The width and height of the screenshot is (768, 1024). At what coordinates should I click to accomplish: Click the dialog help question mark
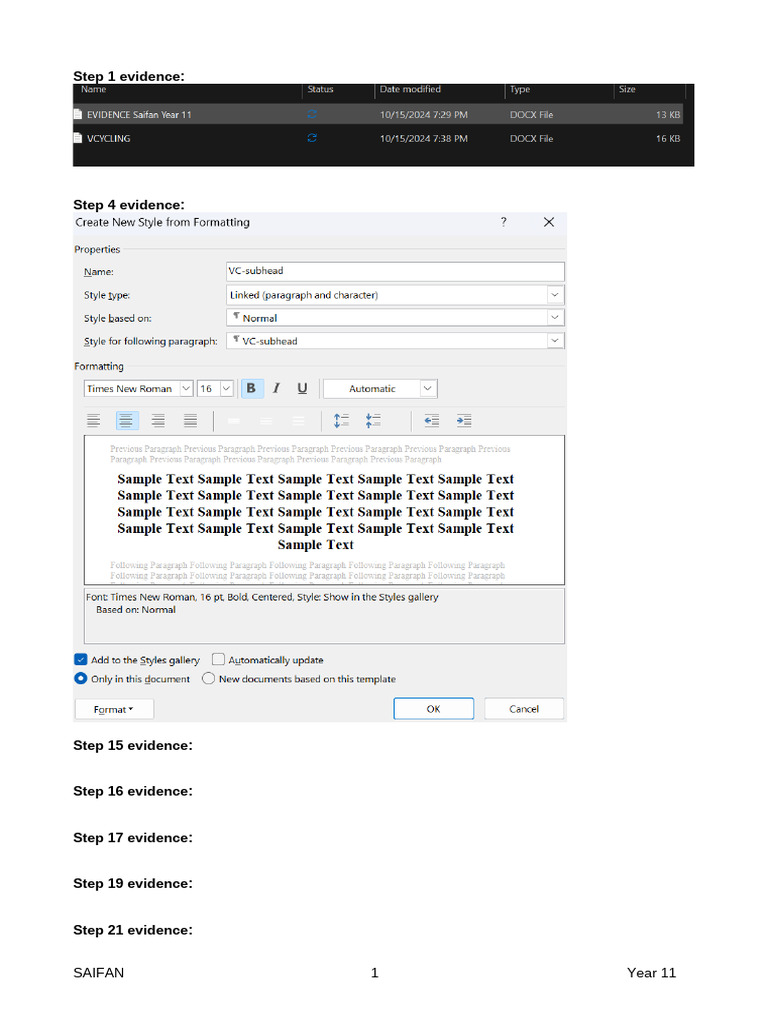point(504,223)
